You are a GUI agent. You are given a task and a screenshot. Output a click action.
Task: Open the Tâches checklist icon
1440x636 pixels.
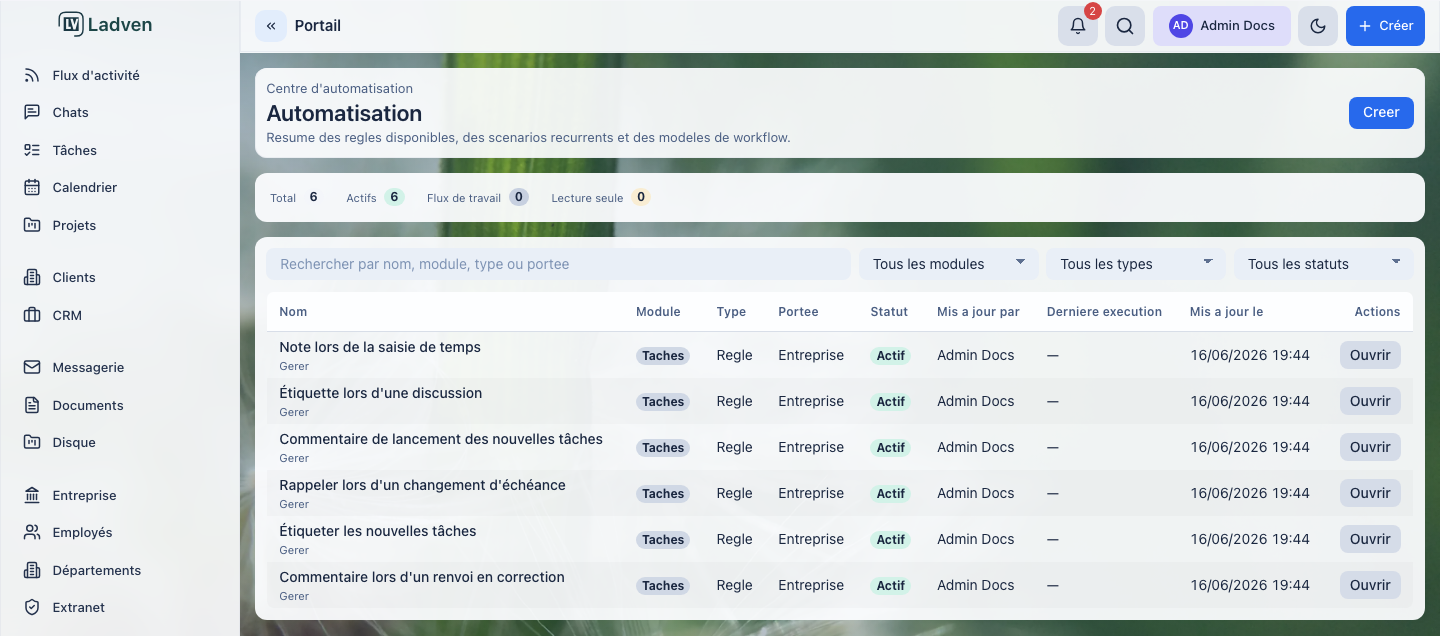point(32,150)
